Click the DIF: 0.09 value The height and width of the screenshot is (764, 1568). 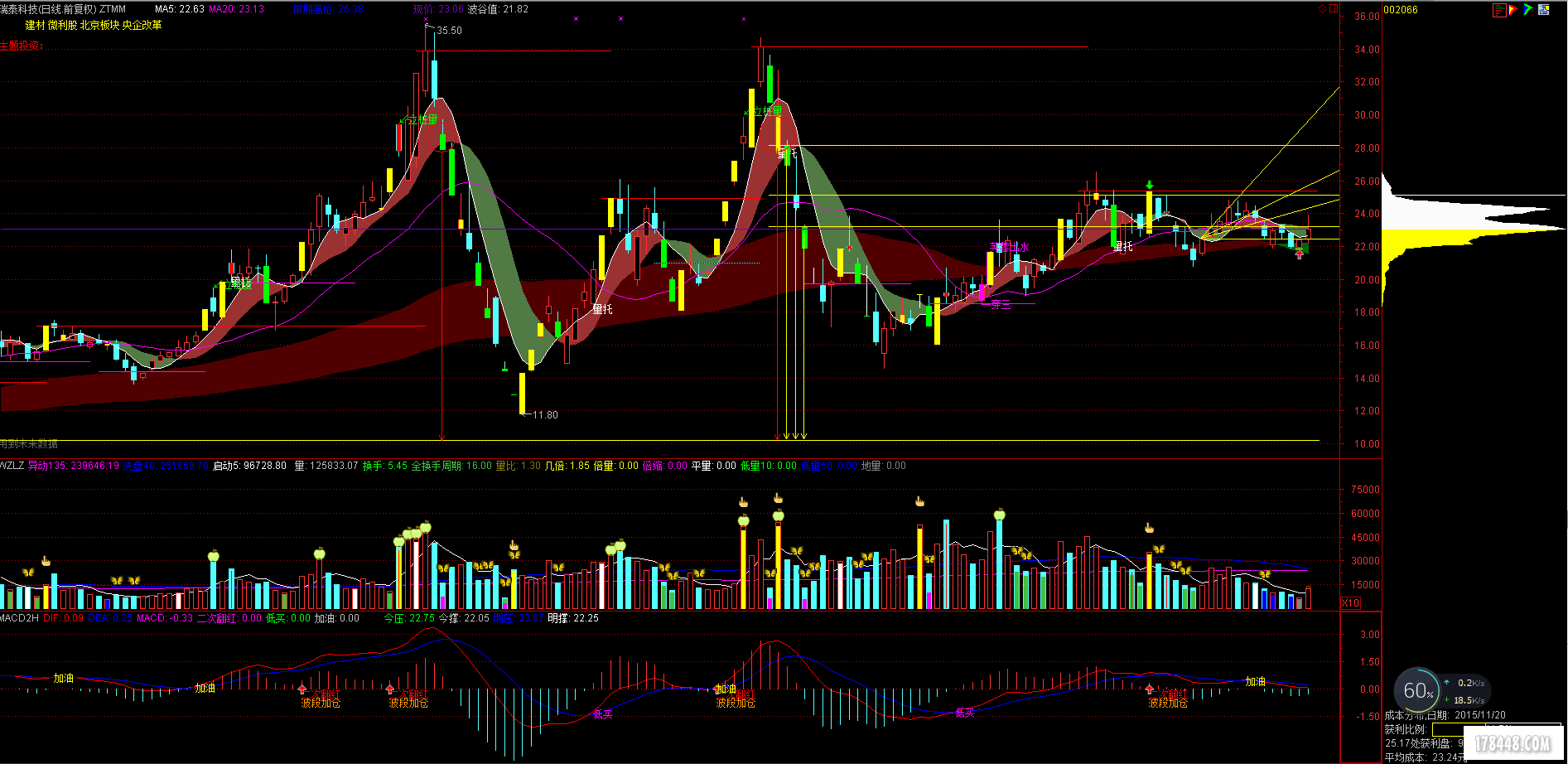[x=63, y=618]
